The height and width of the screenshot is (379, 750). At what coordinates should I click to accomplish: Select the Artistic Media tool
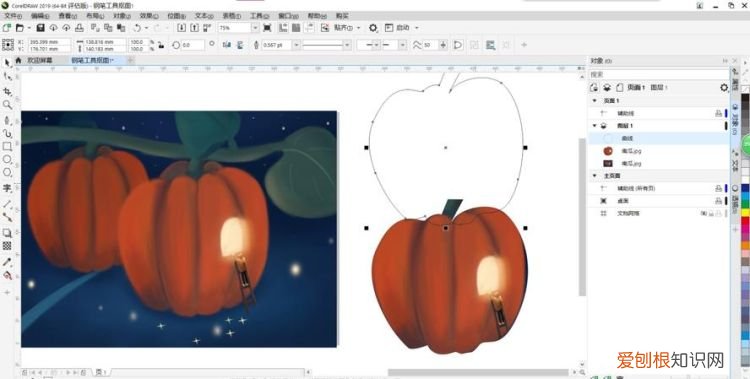7,133
